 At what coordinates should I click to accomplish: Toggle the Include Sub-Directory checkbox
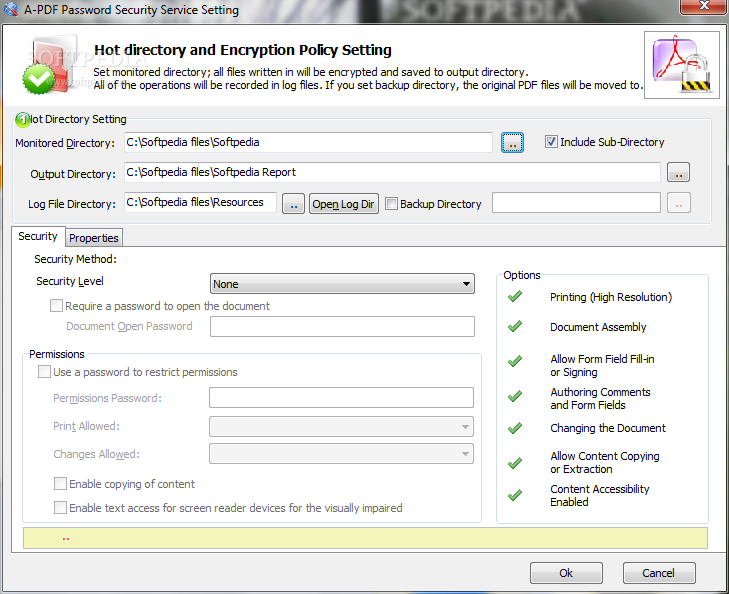tap(551, 142)
